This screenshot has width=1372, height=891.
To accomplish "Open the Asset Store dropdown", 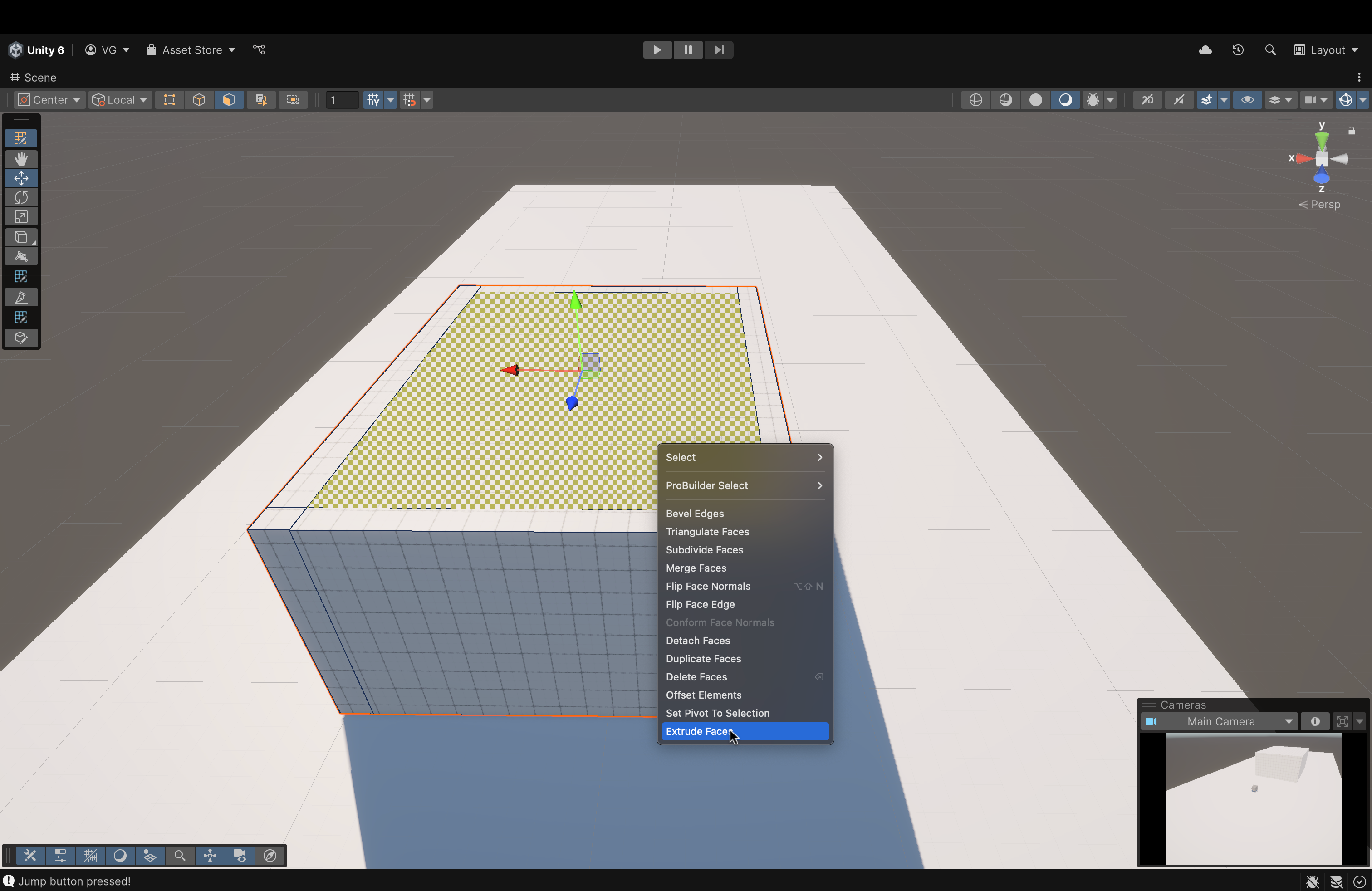I will (191, 50).
